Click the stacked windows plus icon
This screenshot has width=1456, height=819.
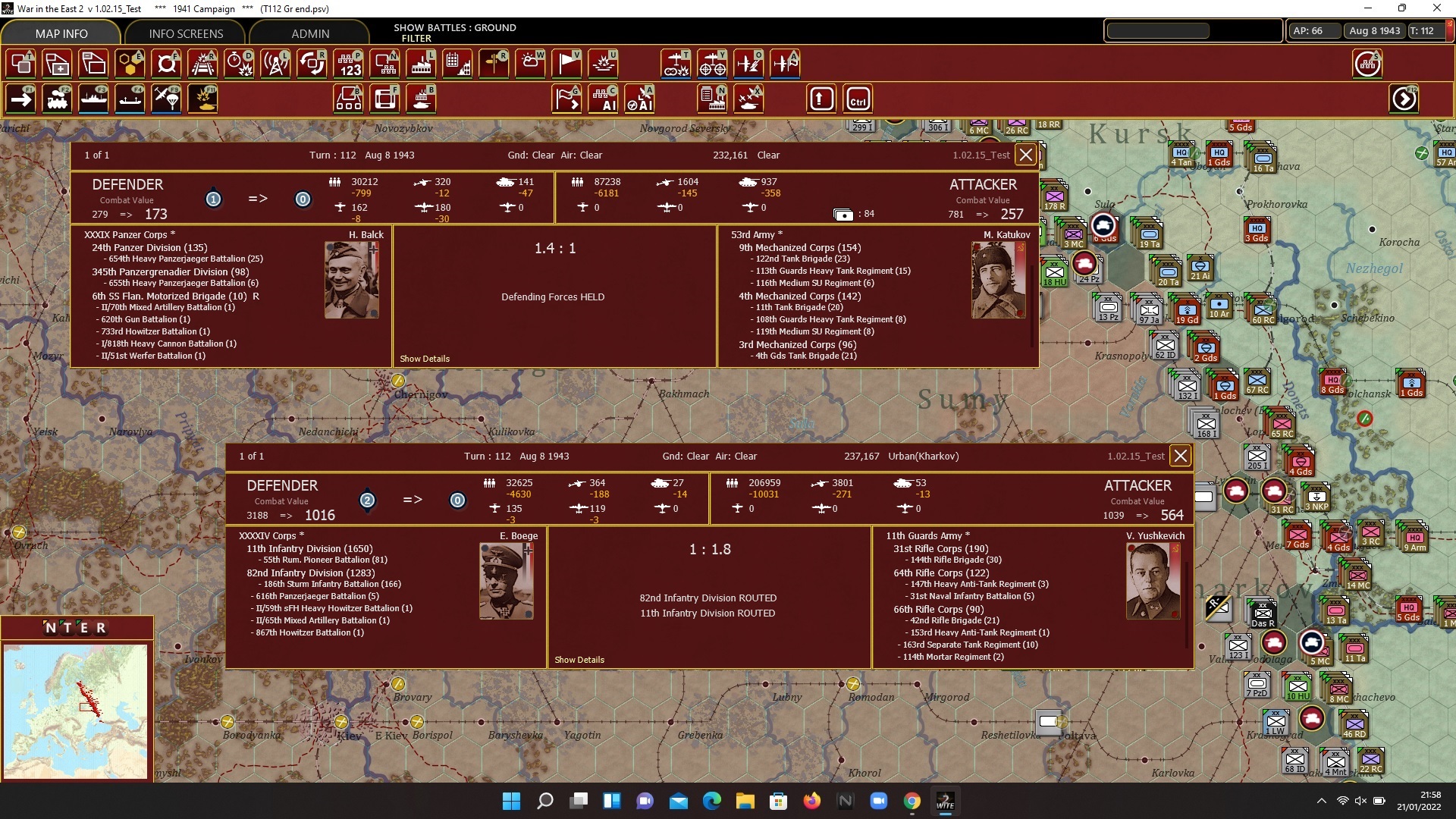[57, 64]
